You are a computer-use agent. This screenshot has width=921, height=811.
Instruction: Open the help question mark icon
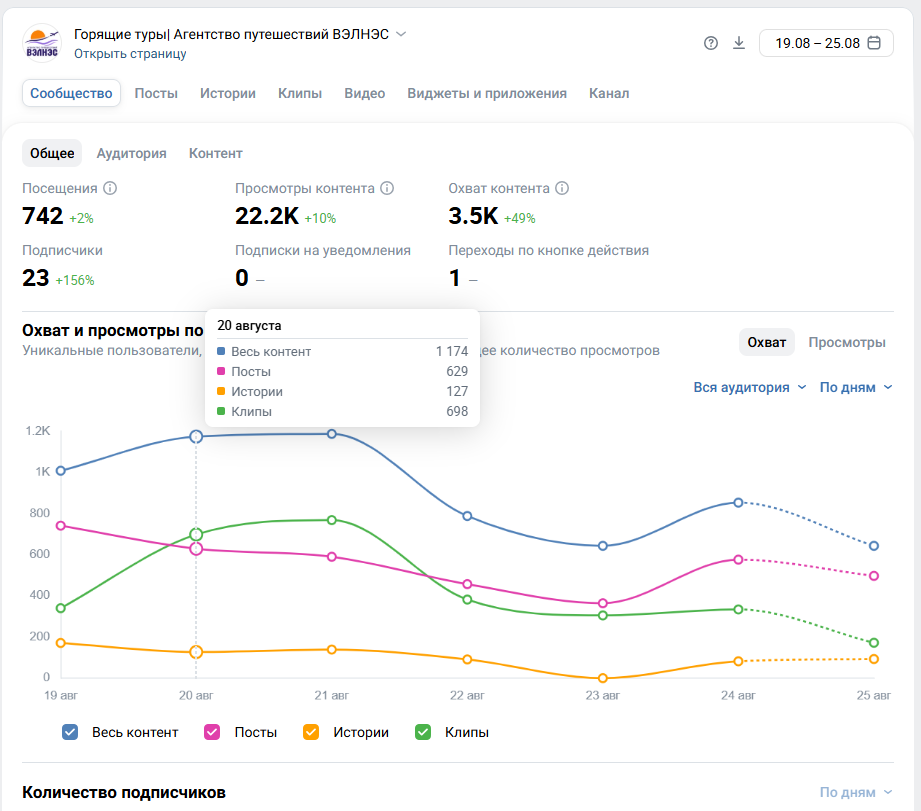[711, 43]
